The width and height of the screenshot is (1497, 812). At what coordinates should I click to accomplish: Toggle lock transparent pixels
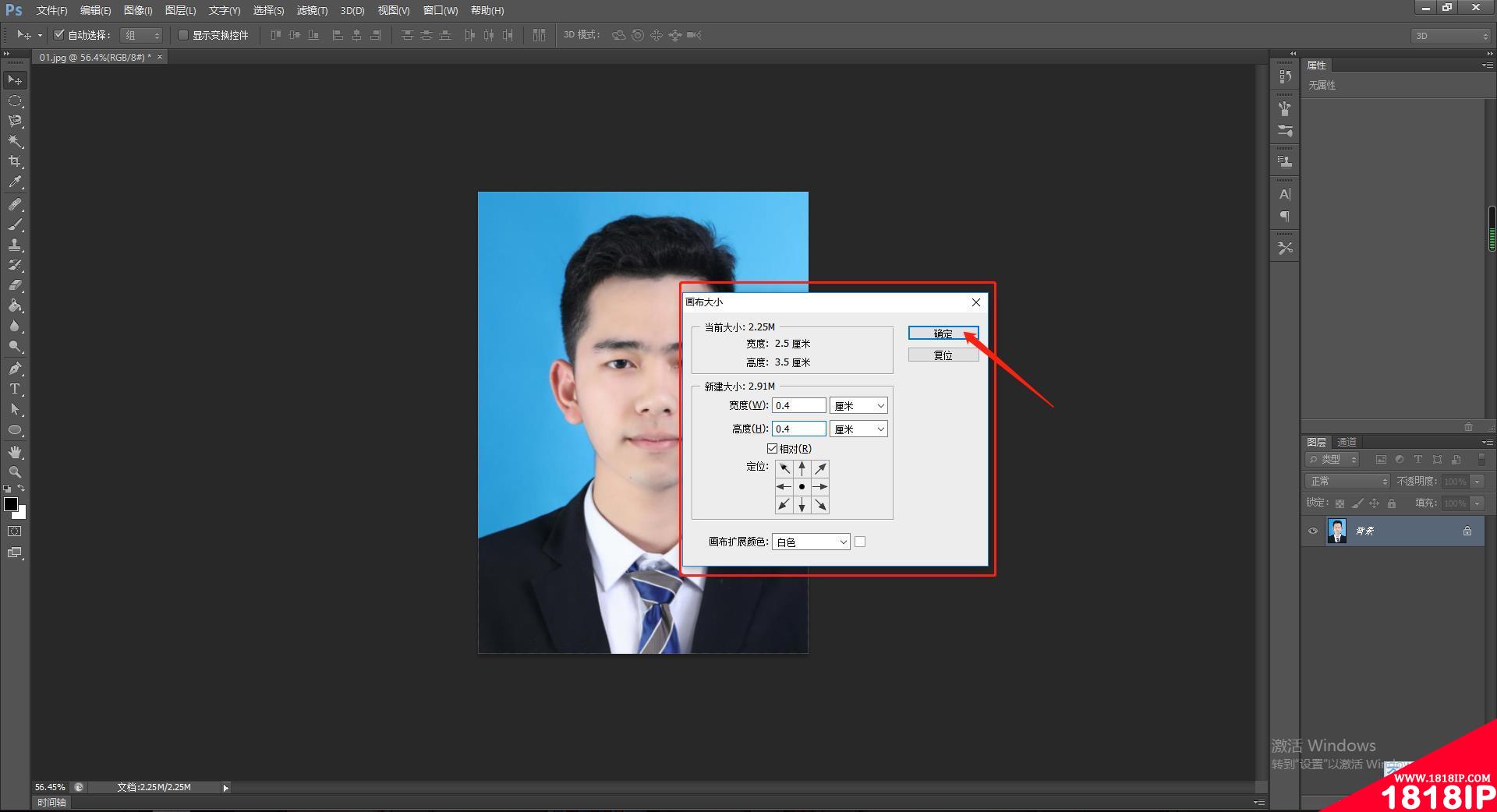1340,503
